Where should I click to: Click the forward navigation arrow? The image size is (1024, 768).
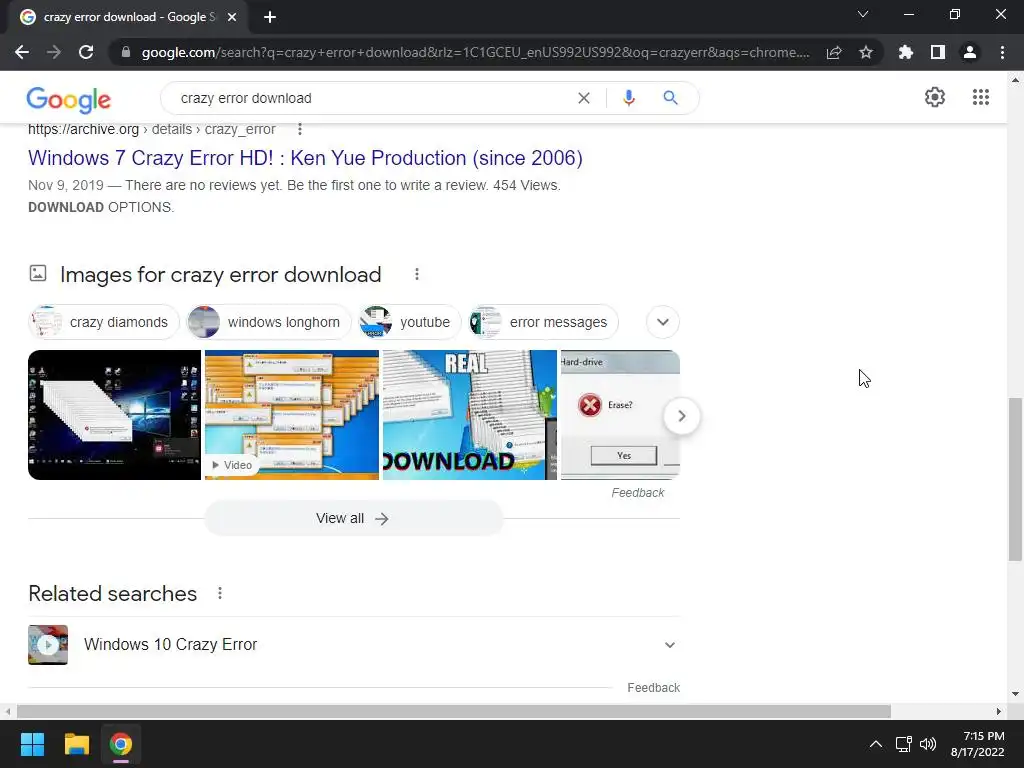(54, 52)
